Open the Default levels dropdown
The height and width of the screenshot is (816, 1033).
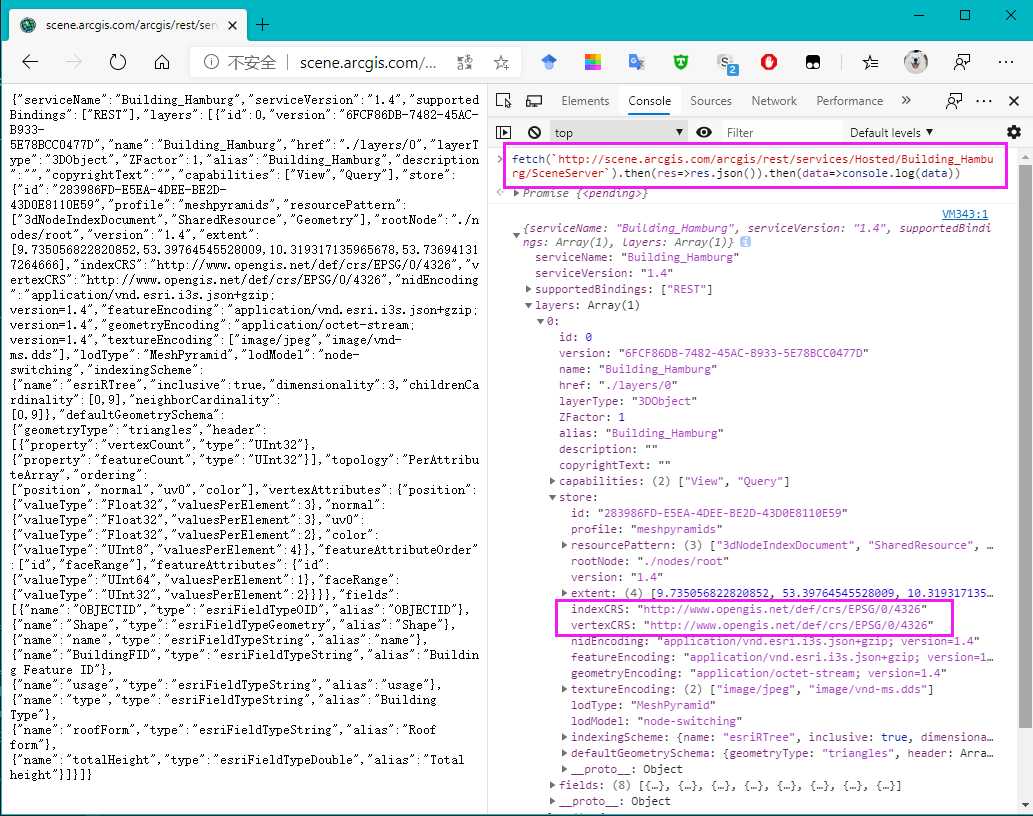[x=891, y=132]
